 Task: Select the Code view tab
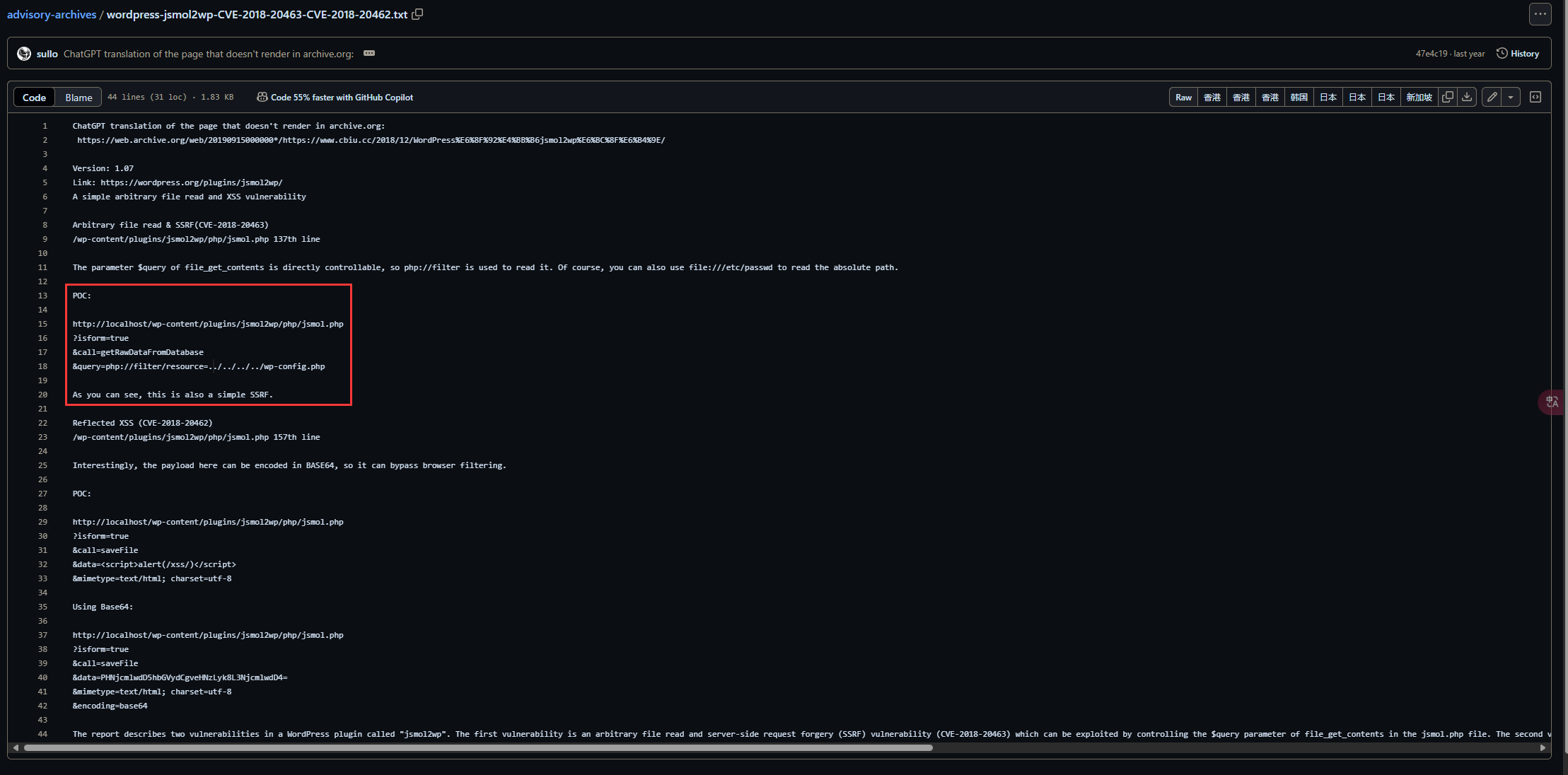[34, 98]
